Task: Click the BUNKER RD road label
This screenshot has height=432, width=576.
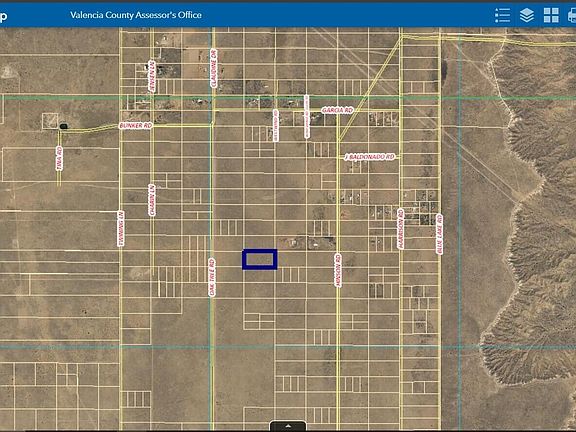Action: click(136, 126)
